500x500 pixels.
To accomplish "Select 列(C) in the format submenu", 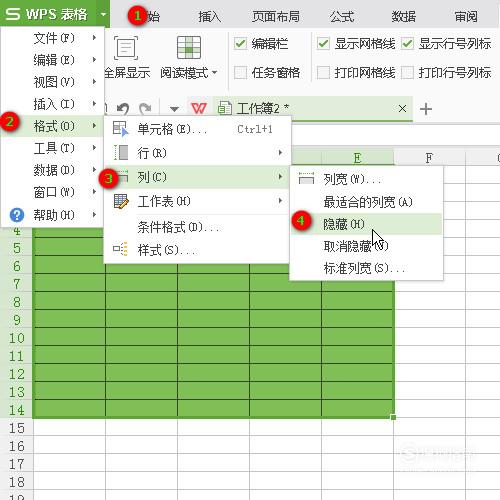I will click(x=197, y=177).
